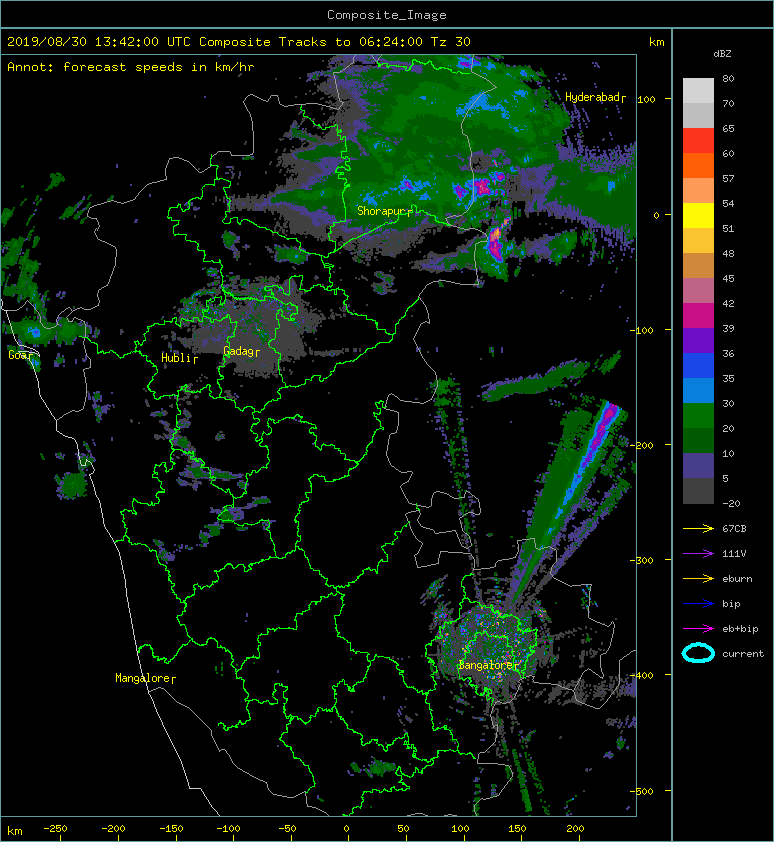Viewport: 774px width, 842px height.
Task: Click the Bangalore city label
Action: [x=488, y=665]
